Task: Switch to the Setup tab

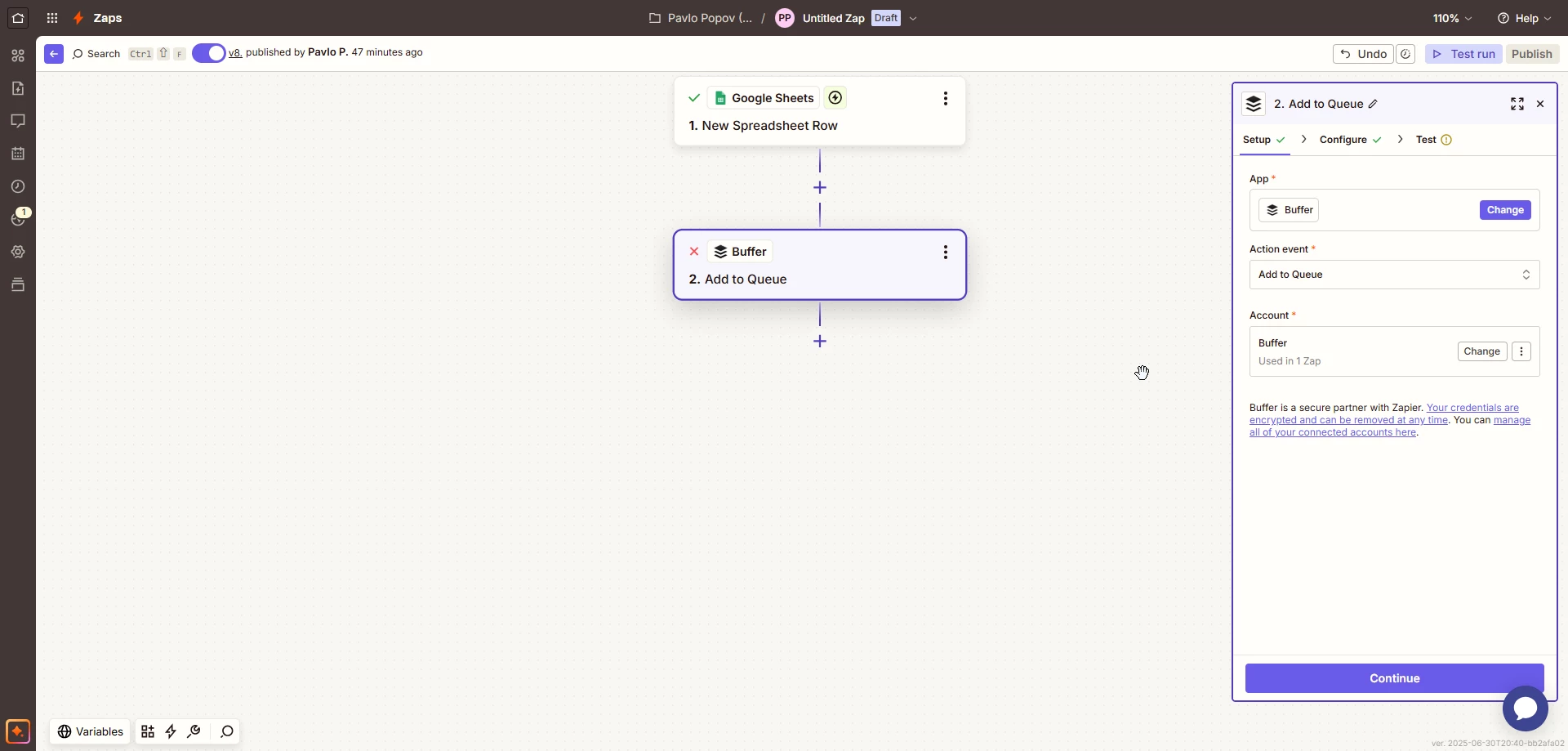Action: click(x=1264, y=140)
